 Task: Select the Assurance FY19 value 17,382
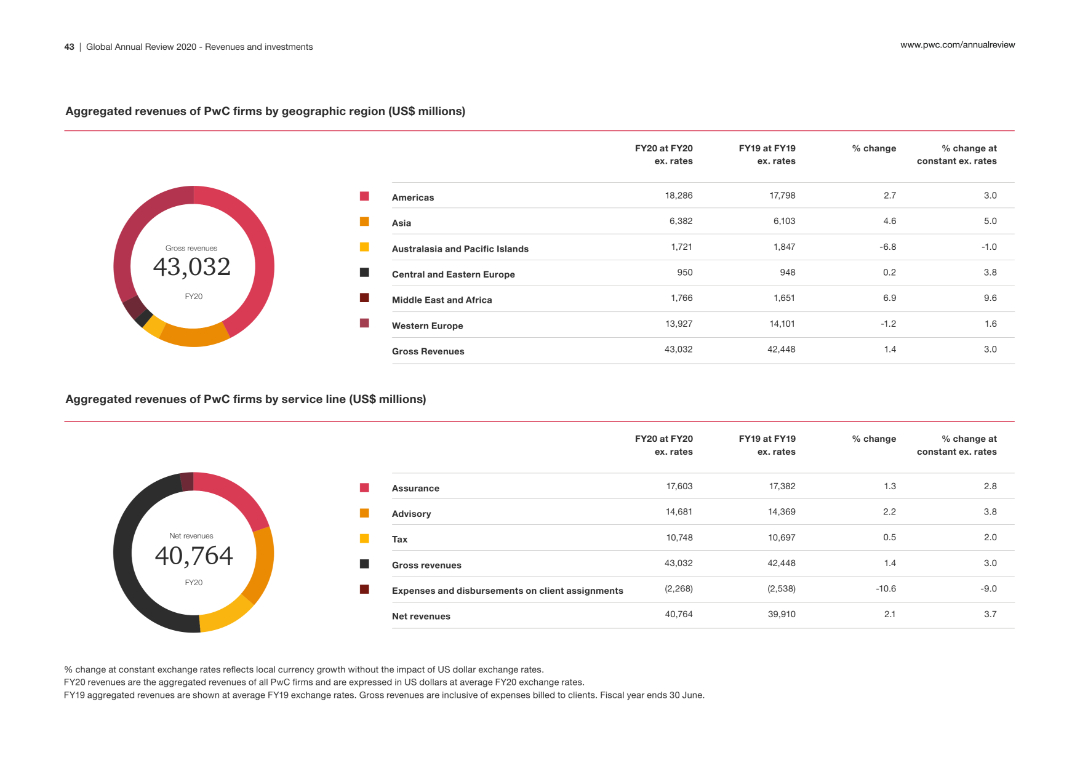pos(782,486)
